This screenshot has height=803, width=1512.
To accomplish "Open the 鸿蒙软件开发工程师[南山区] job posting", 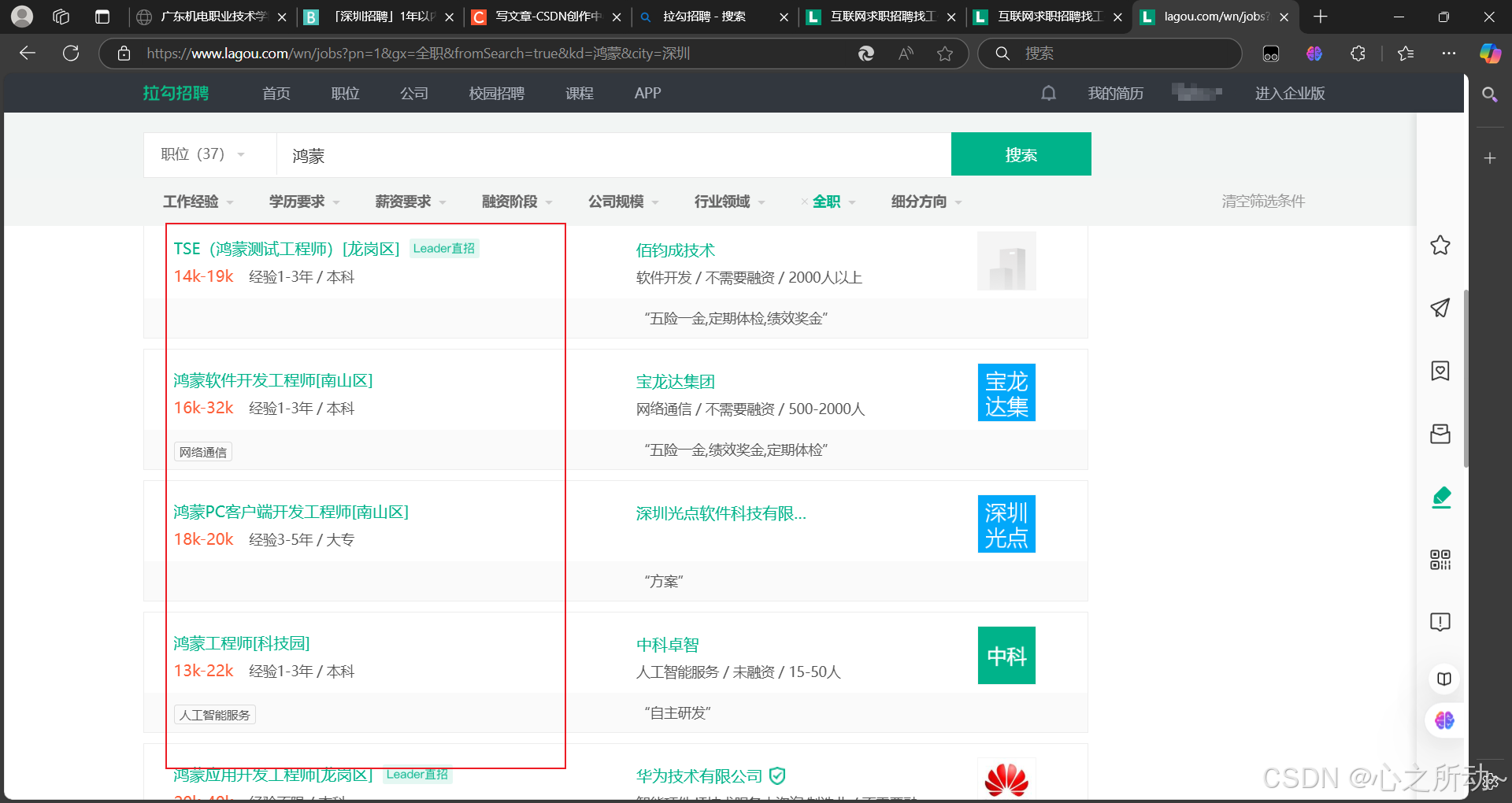I will pos(273,381).
